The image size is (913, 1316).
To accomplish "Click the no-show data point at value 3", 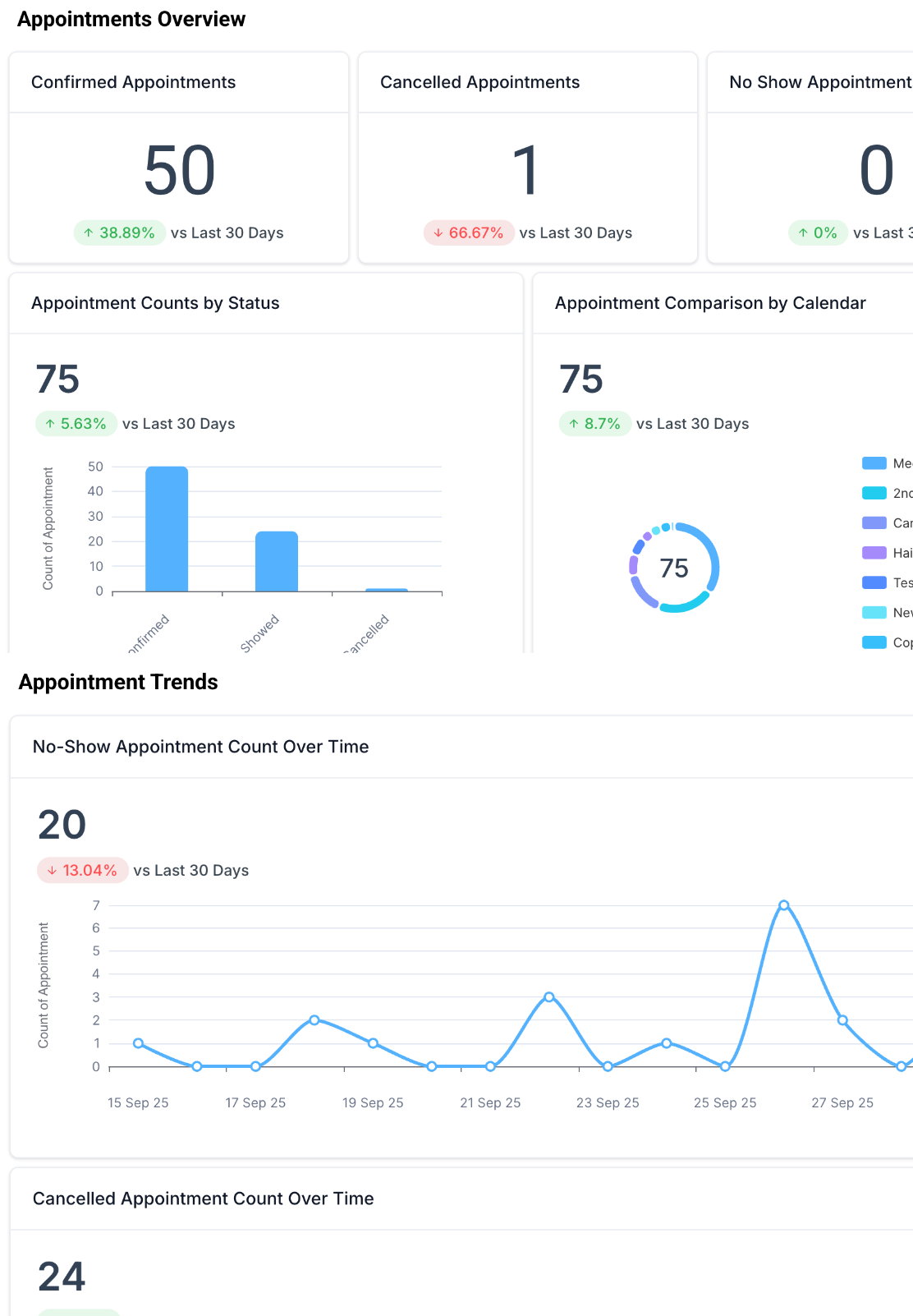I will click(549, 997).
